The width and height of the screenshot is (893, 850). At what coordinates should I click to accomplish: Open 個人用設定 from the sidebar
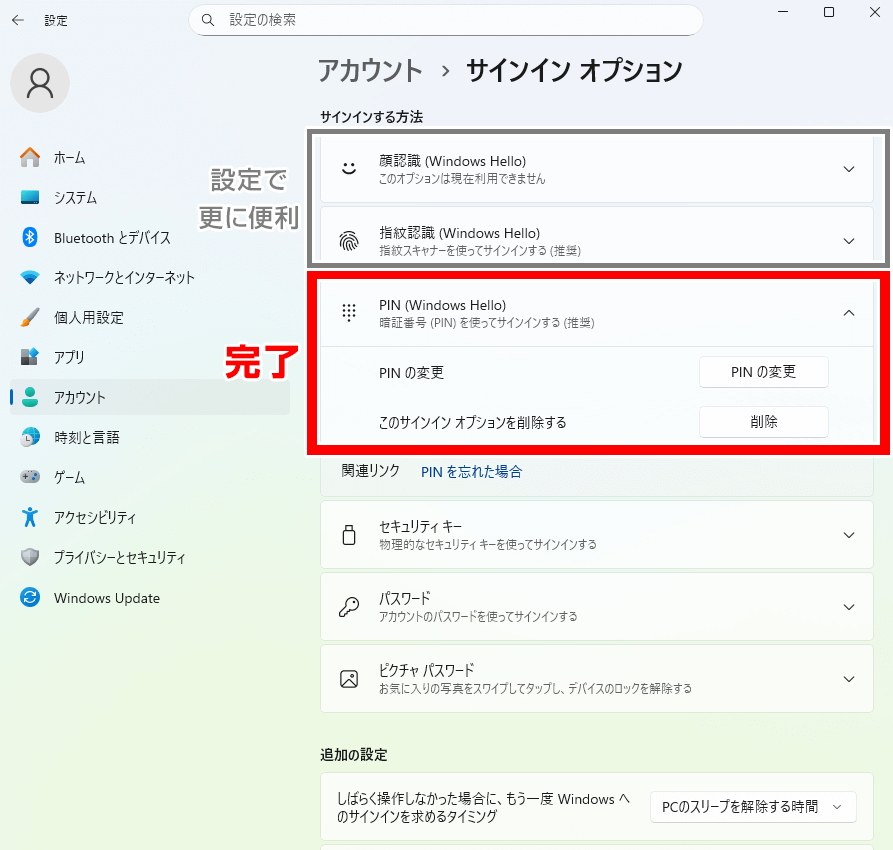88,318
